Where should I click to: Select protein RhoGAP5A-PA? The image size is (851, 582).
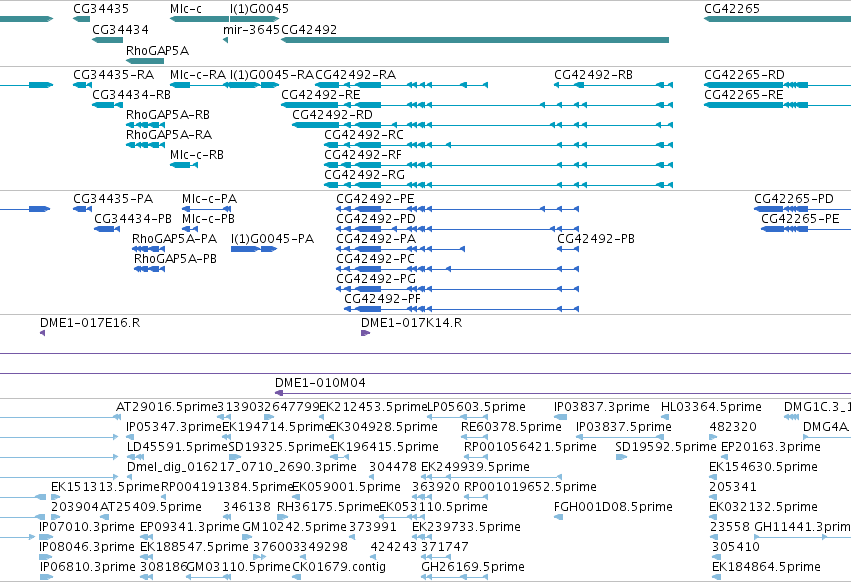(149, 249)
